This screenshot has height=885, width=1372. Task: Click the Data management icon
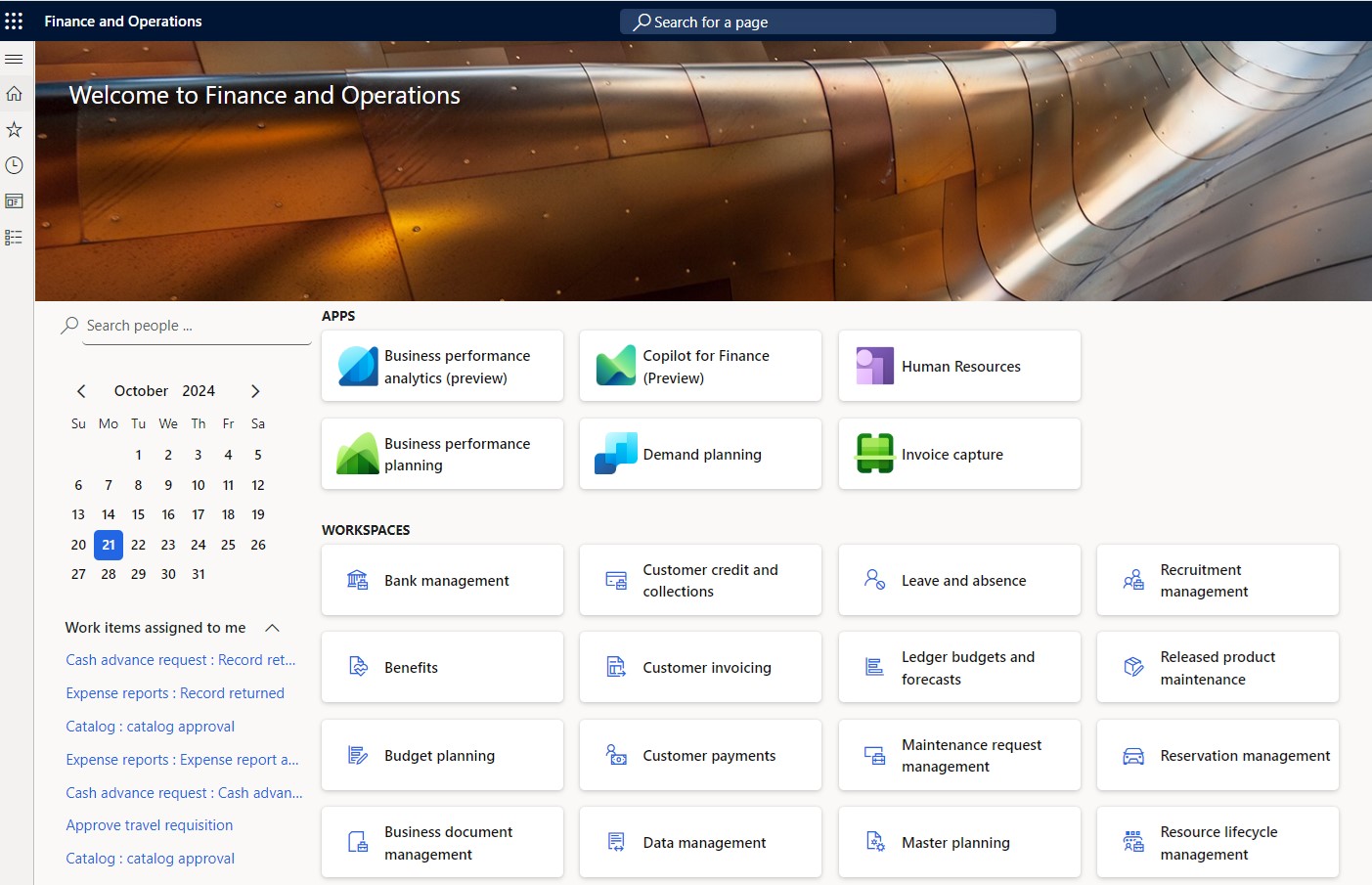(x=616, y=842)
